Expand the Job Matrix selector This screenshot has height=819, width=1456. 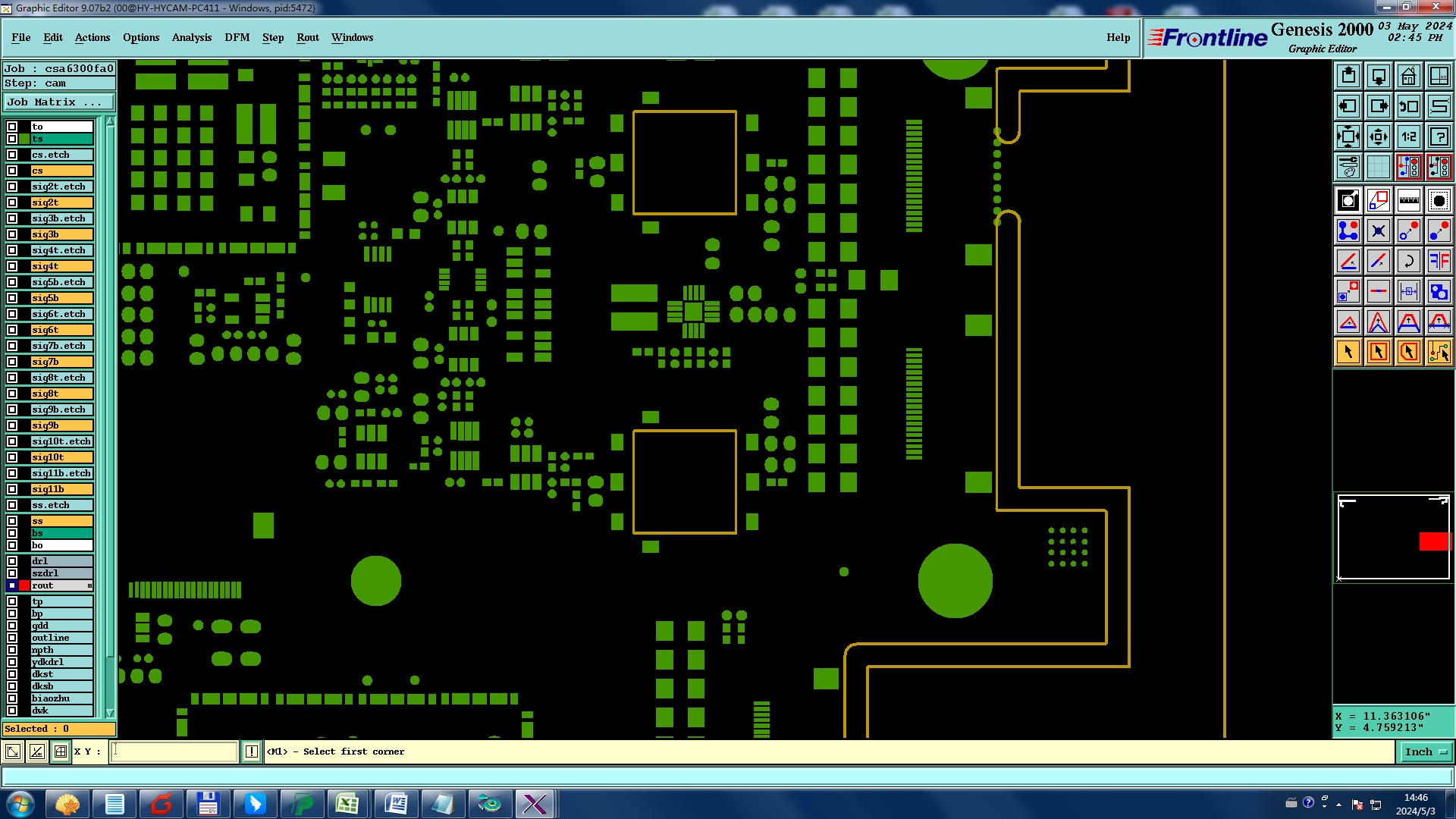pos(58,102)
